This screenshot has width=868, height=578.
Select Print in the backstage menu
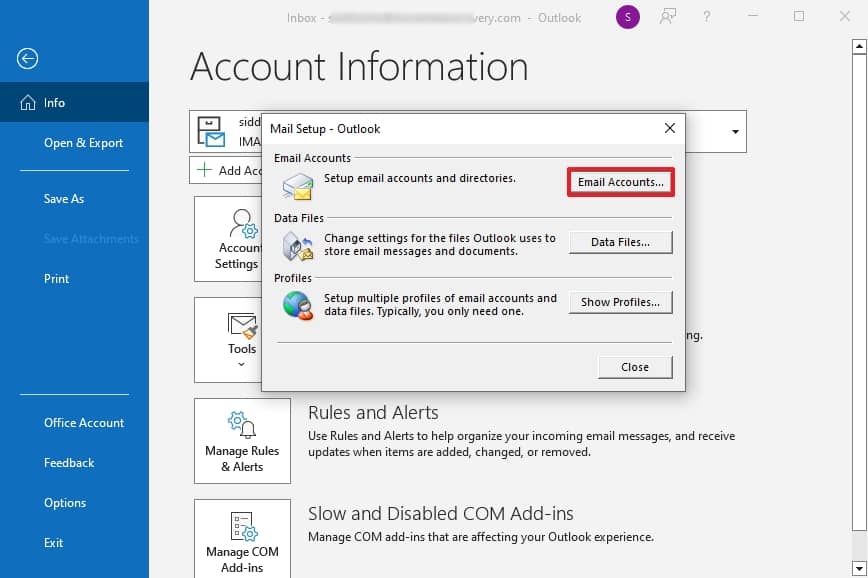[56, 278]
